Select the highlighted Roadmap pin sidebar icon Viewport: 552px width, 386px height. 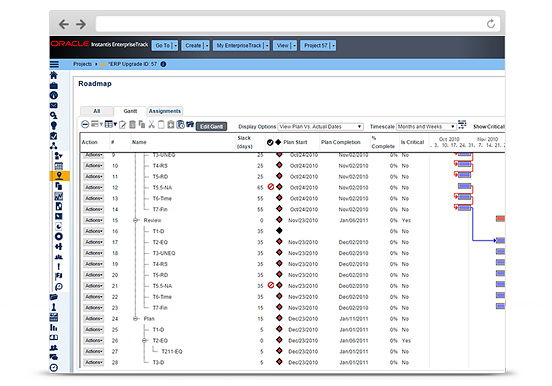click(x=59, y=176)
